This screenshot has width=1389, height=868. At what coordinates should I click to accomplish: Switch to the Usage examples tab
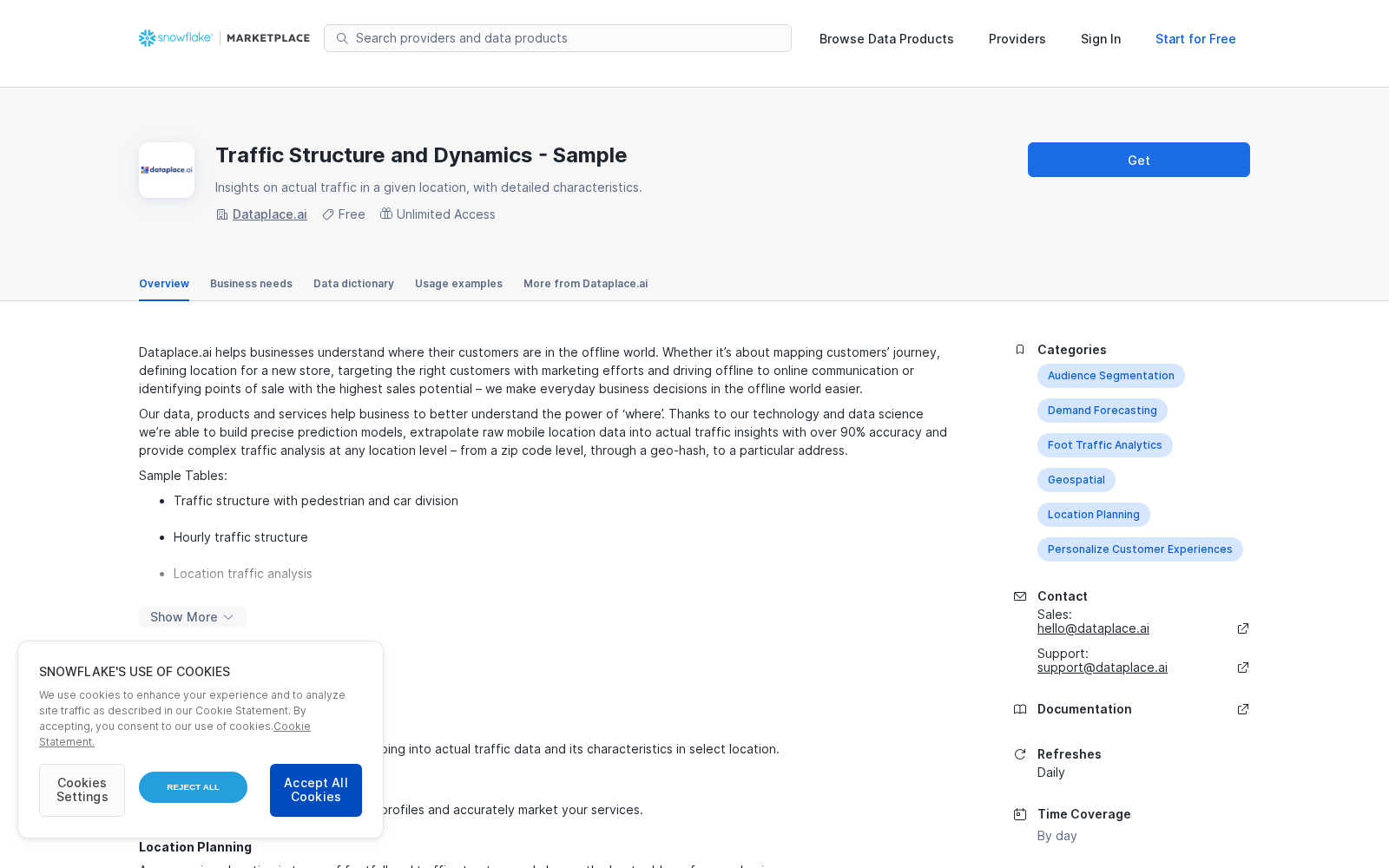[x=458, y=284]
